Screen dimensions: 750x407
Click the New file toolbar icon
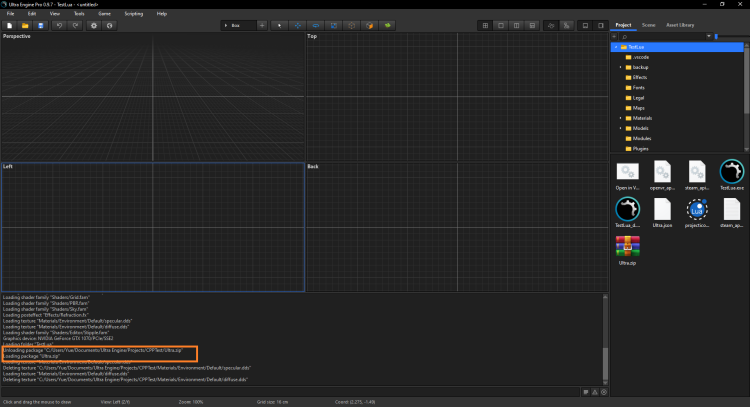click(9, 25)
